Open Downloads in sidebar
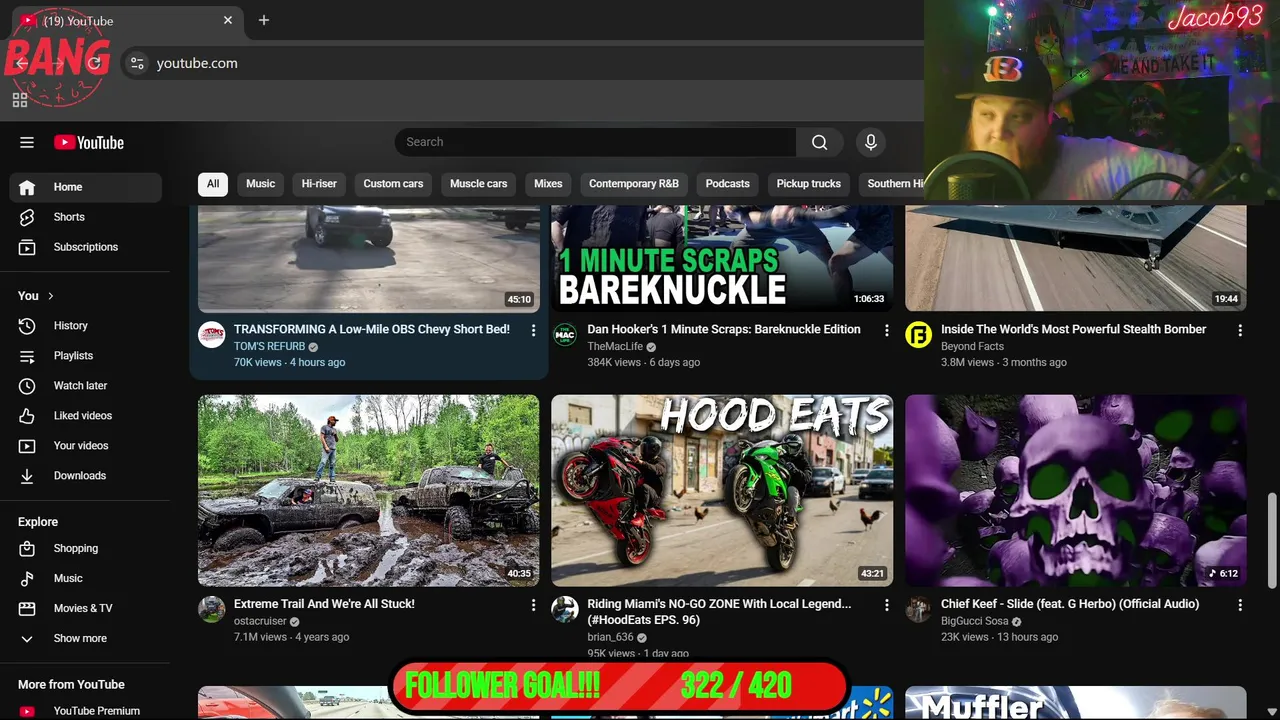The image size is (1280, 720). [x=85, y=476]
